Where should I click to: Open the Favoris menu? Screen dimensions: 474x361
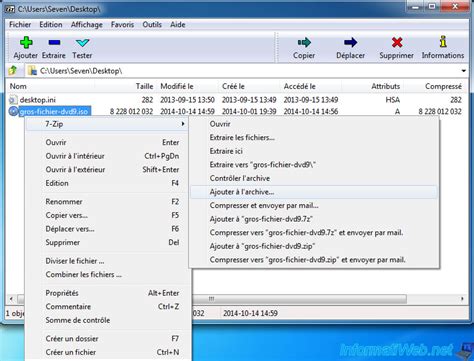point(122,25)
